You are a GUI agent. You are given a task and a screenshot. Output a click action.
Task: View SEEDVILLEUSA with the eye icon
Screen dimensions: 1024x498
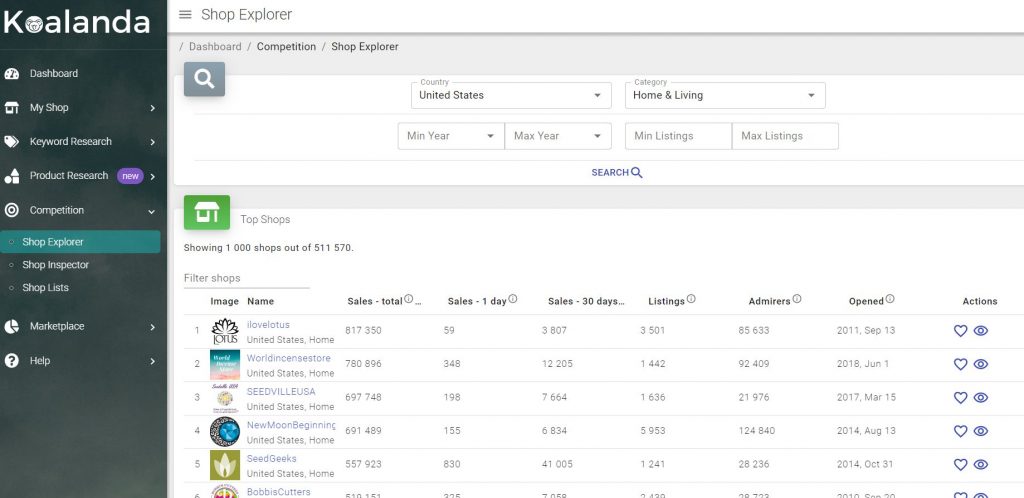(x=981, y=397)
